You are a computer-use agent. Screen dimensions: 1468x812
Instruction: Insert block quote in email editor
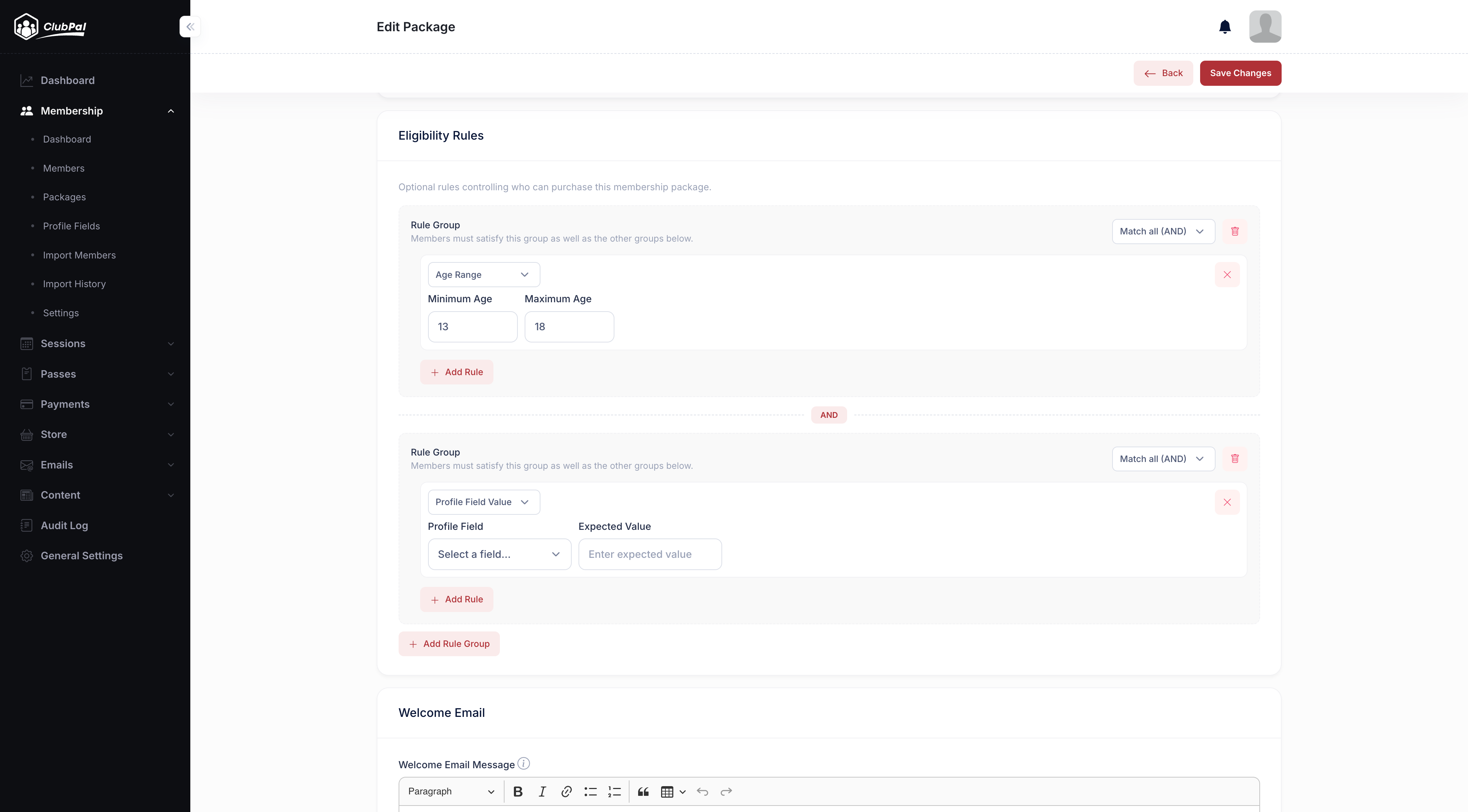pyautogui.click(x=643, y=792)
